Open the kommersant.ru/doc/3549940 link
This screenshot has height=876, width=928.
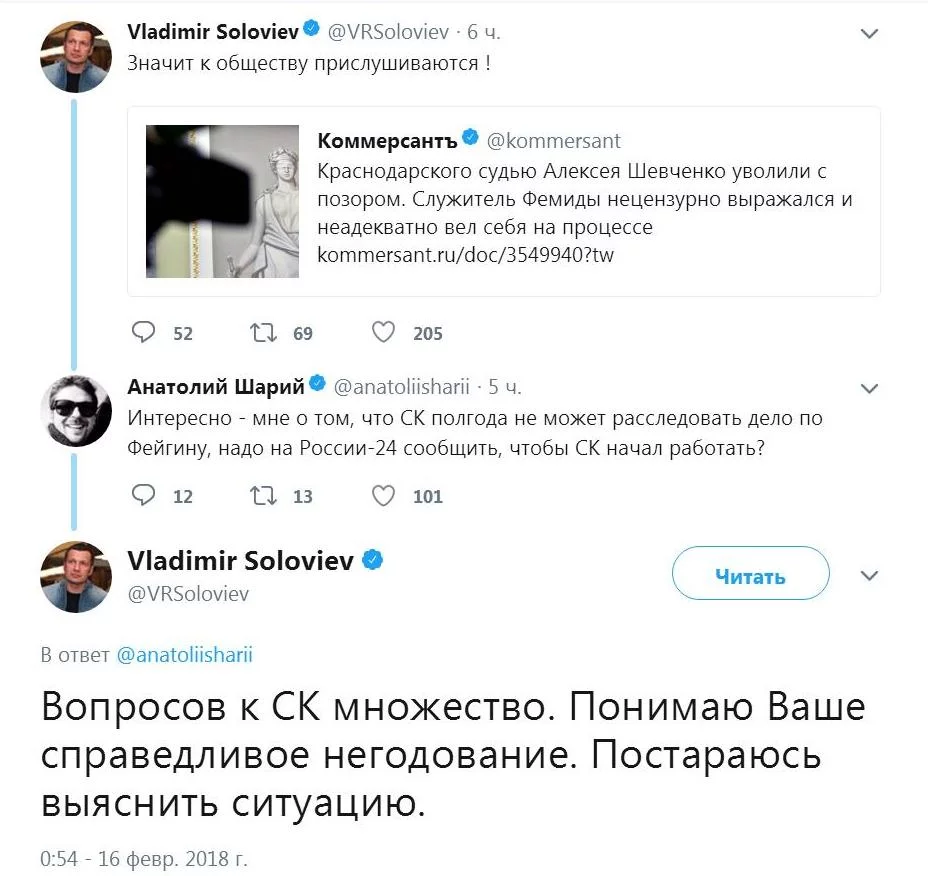pos(465,256)
